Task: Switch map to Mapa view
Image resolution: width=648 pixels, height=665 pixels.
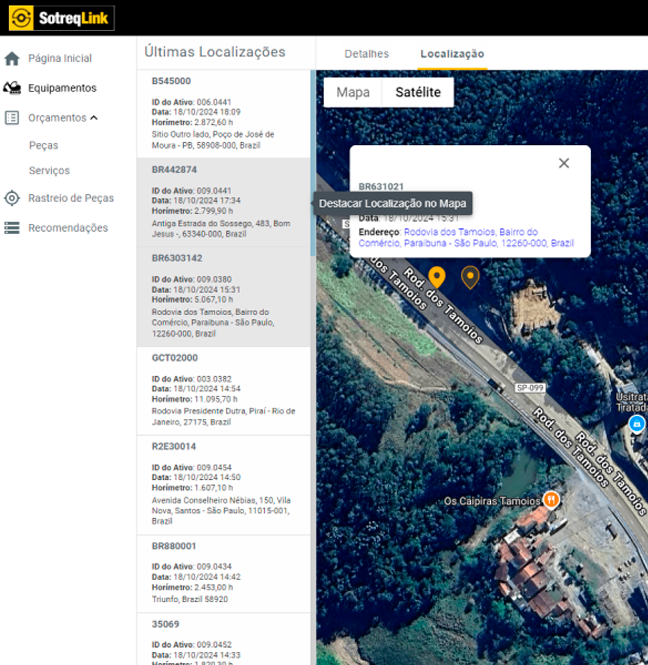Action: pos(353,92)
